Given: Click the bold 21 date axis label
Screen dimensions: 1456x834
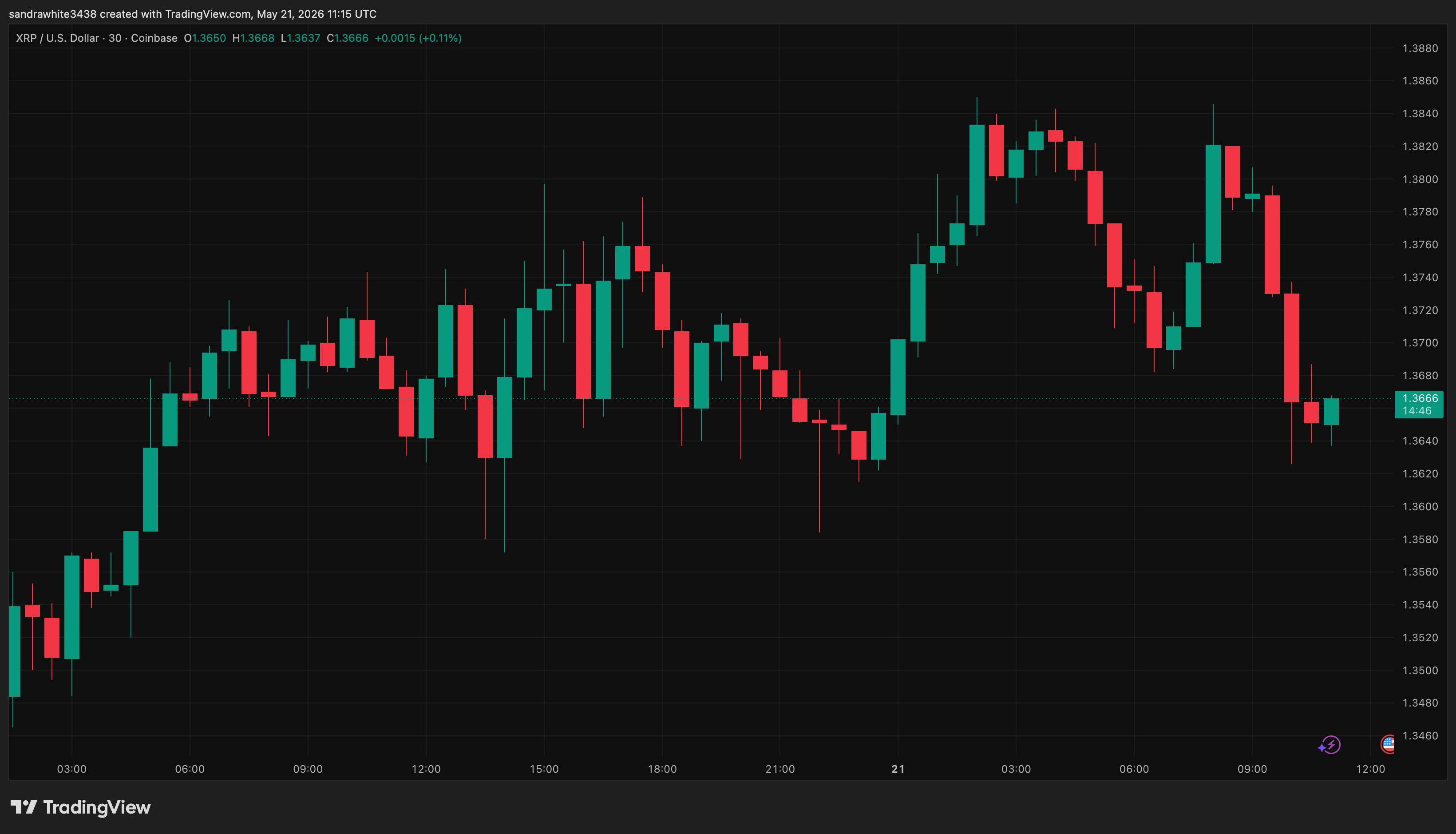Looking at the screenshot, I should tap(898, 769).
